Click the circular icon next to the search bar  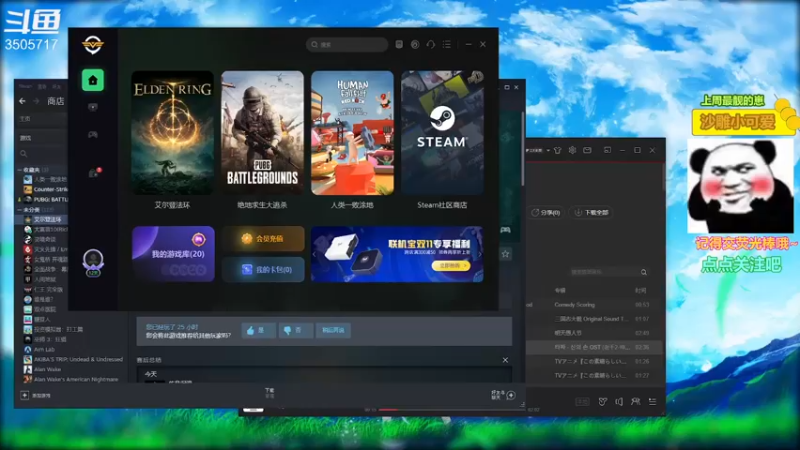pyautogui.click(x=415, y=44)
